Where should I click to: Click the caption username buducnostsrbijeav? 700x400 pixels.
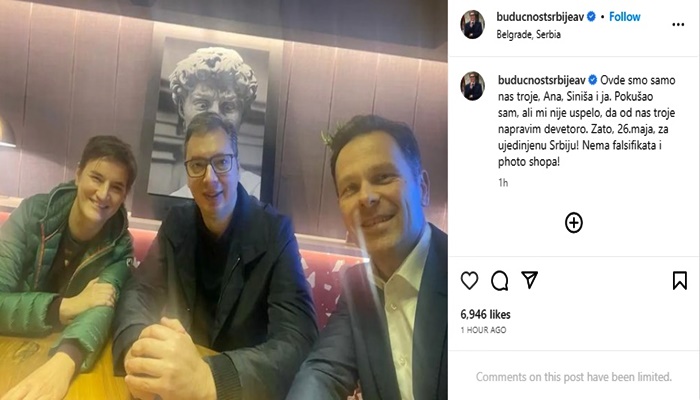click(542, 80)
